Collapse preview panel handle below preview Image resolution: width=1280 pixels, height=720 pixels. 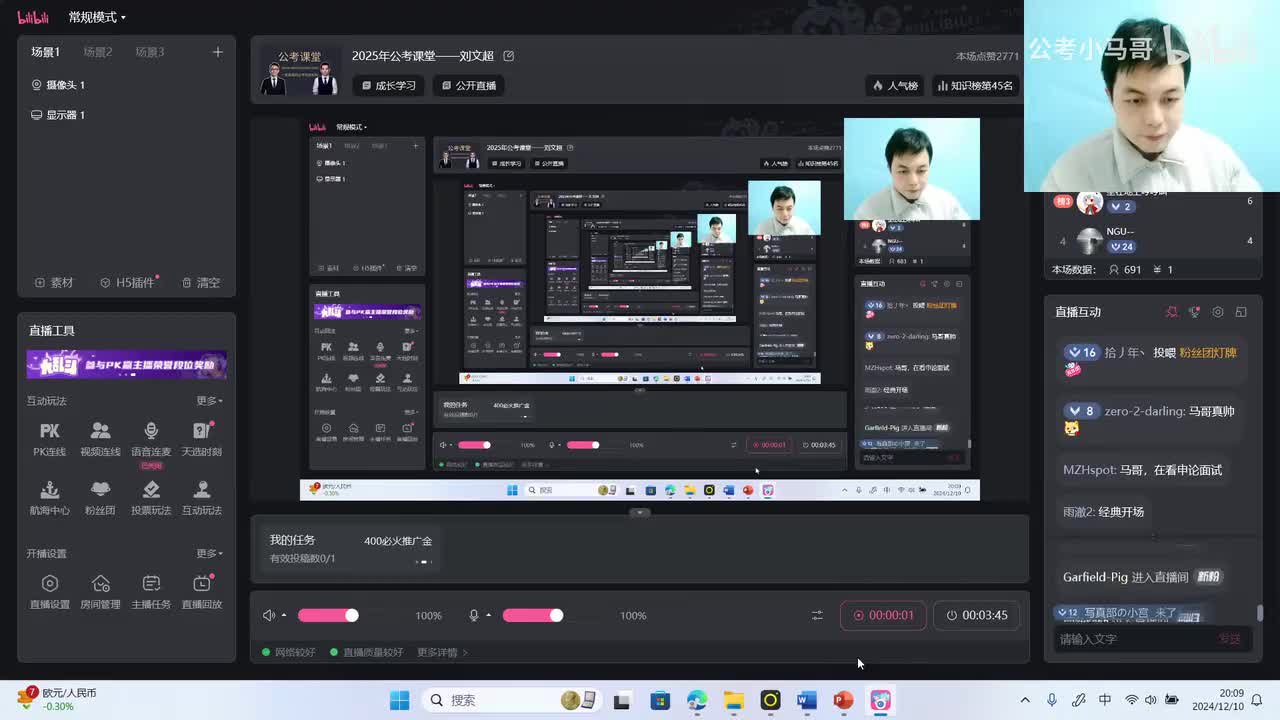[640, 512]
